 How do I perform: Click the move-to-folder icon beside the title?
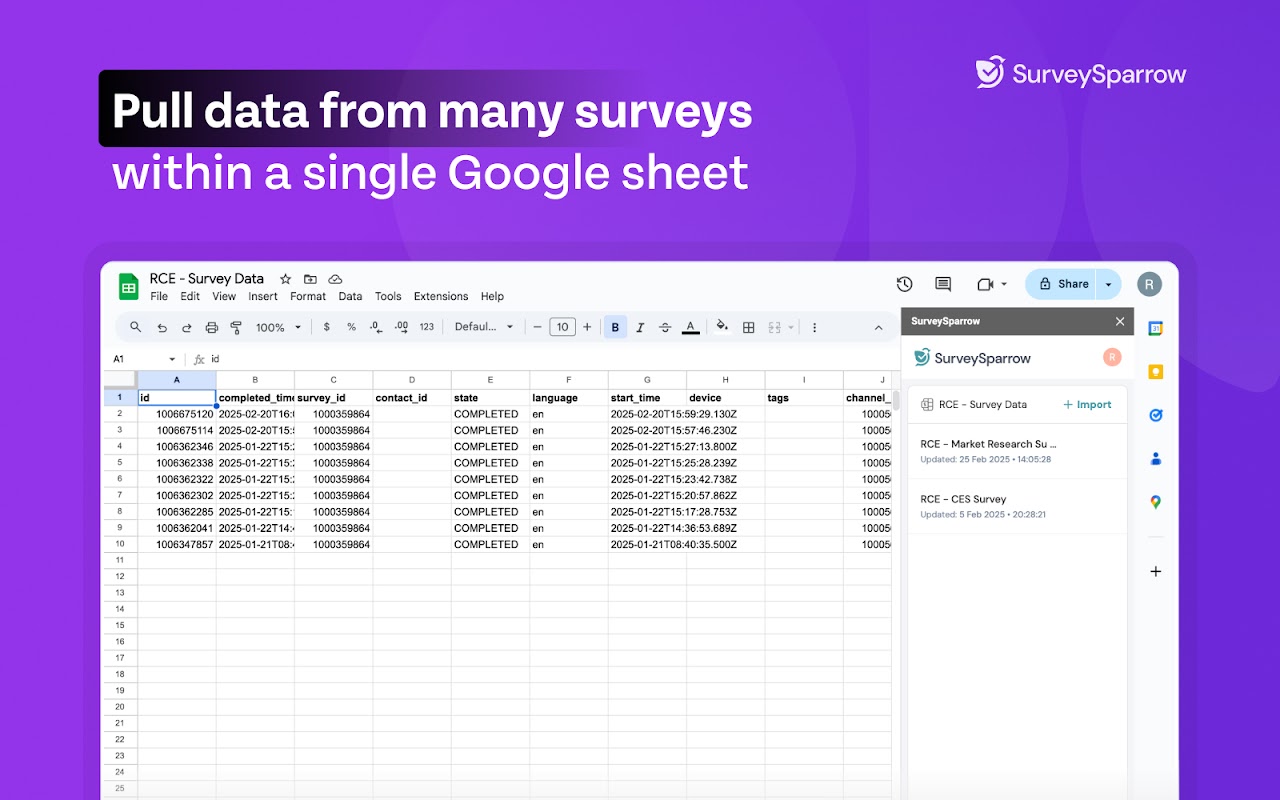pyautogui.click(x=310, y=279)
